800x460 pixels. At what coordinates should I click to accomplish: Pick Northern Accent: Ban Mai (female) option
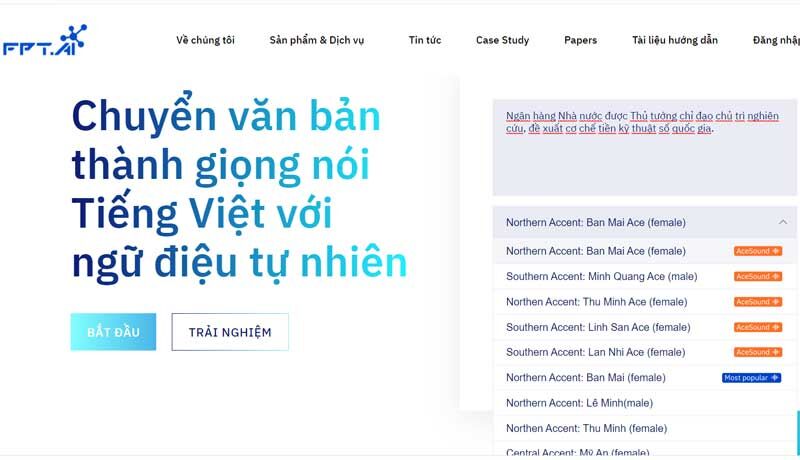click(x=645, y=378)
